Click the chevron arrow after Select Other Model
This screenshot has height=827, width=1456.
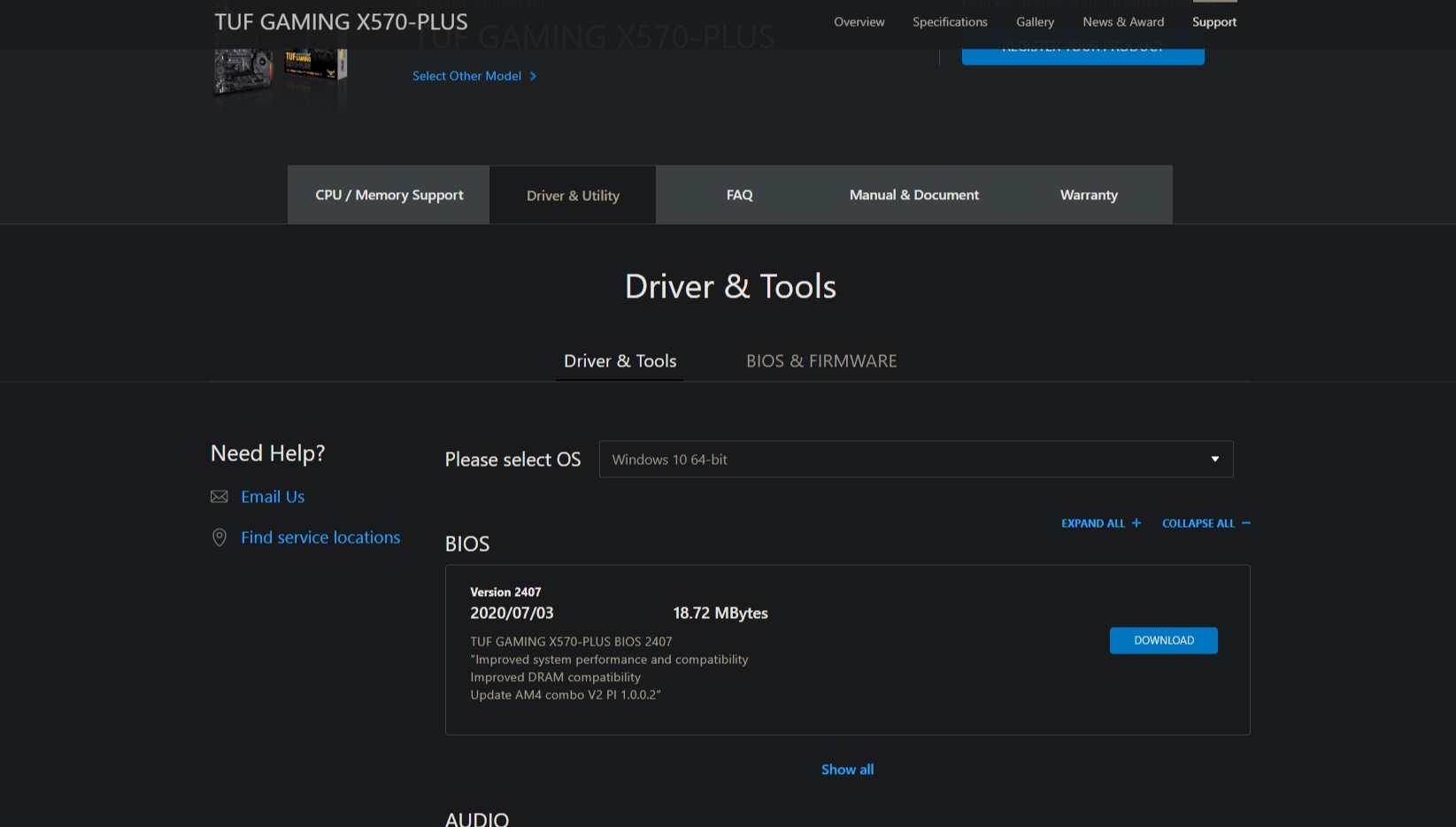tap(533, 76)
